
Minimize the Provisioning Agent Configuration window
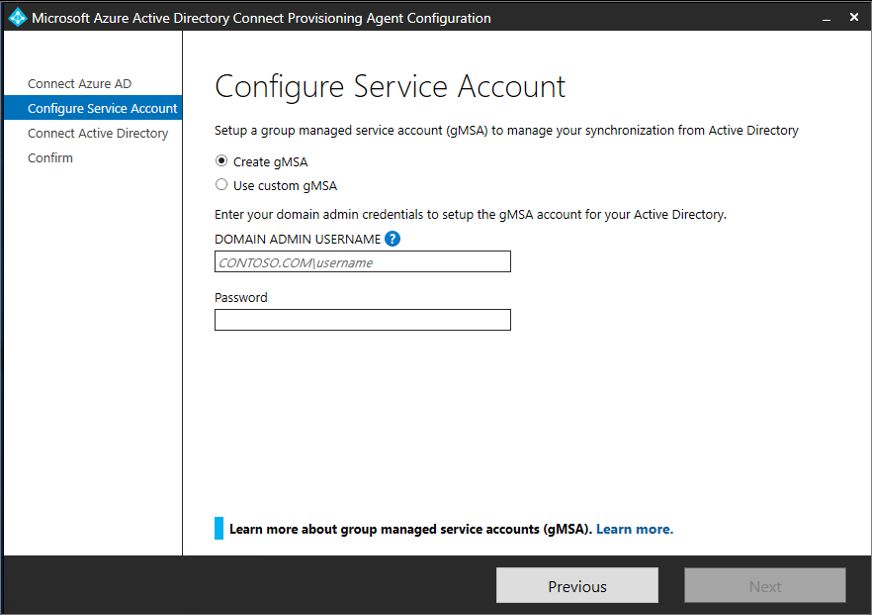pos(827,17)
